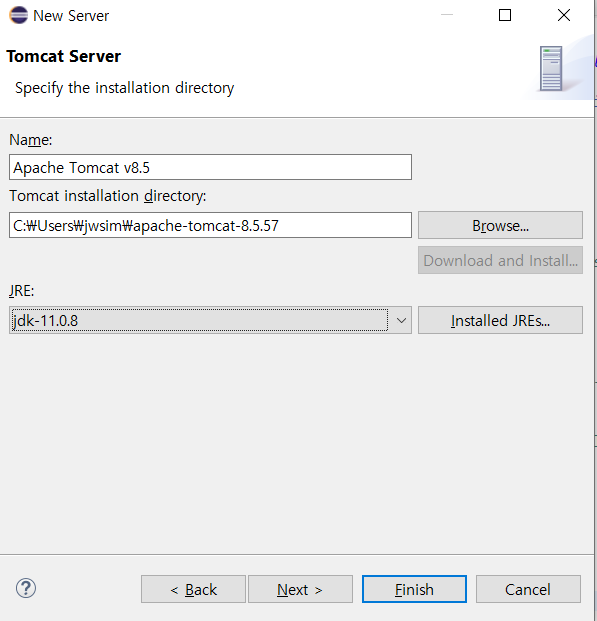Edit the server Name field
Screen dimensions: 597x621
(210, 167)
